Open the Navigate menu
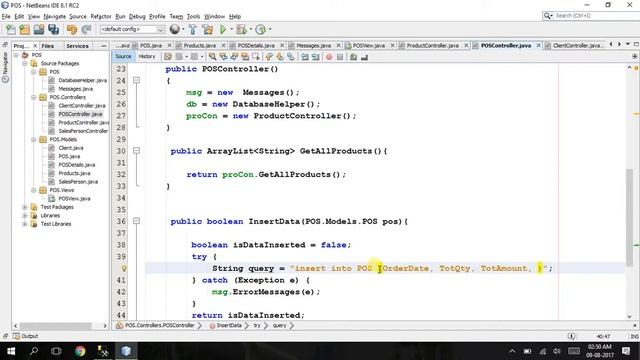 coord(55,16)
